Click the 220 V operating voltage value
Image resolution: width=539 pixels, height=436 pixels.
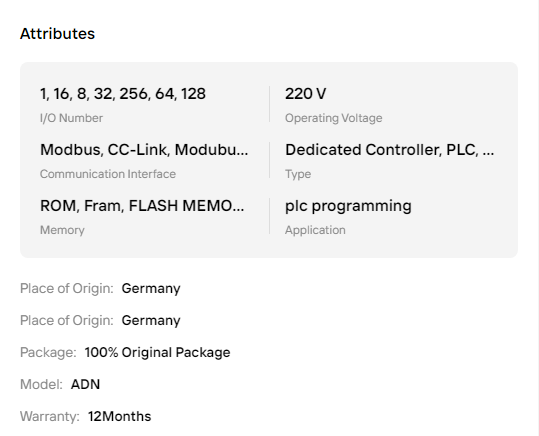pos(306,94)
